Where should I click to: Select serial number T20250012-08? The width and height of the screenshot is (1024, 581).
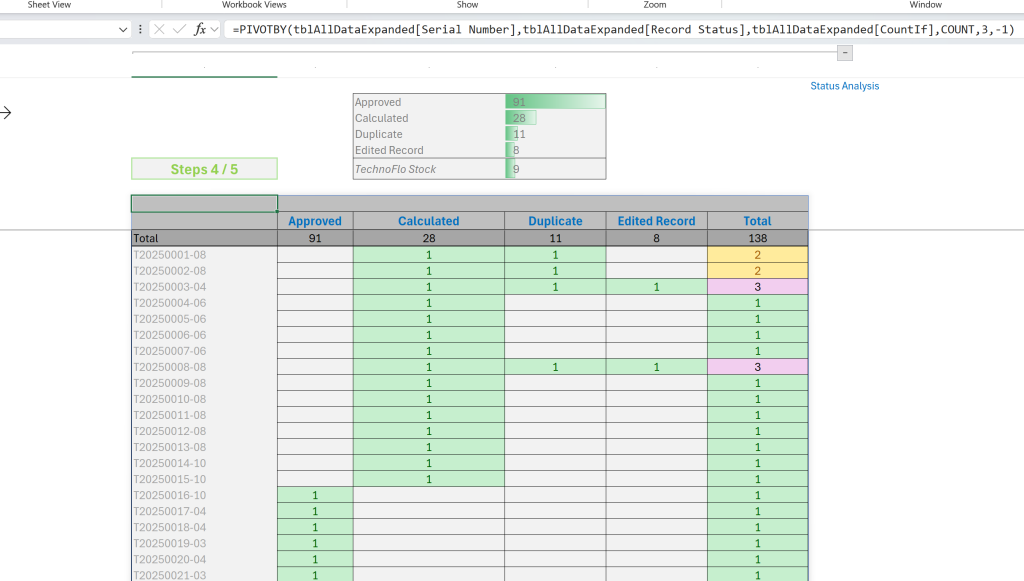click(x=204, y=431)
